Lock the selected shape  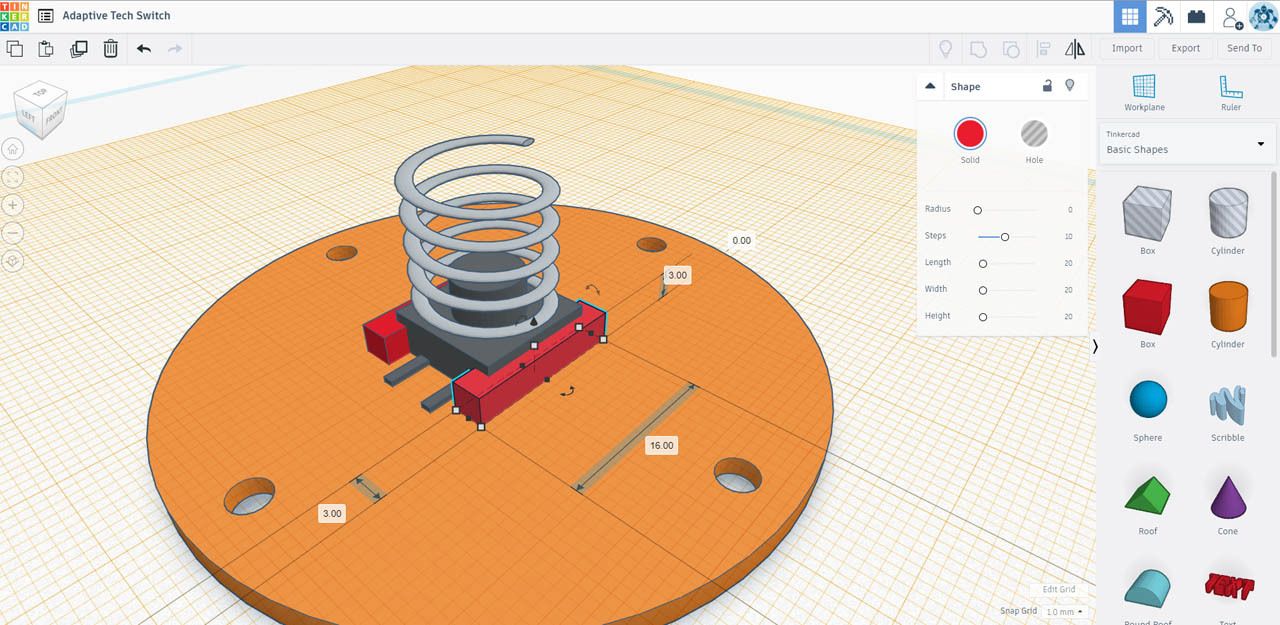pos(1047,86)
